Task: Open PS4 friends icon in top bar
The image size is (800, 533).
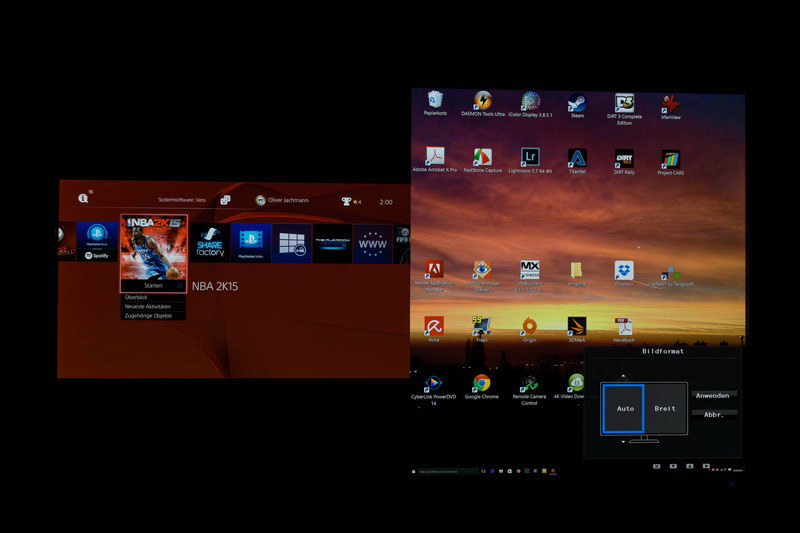Action: point(225,200)
